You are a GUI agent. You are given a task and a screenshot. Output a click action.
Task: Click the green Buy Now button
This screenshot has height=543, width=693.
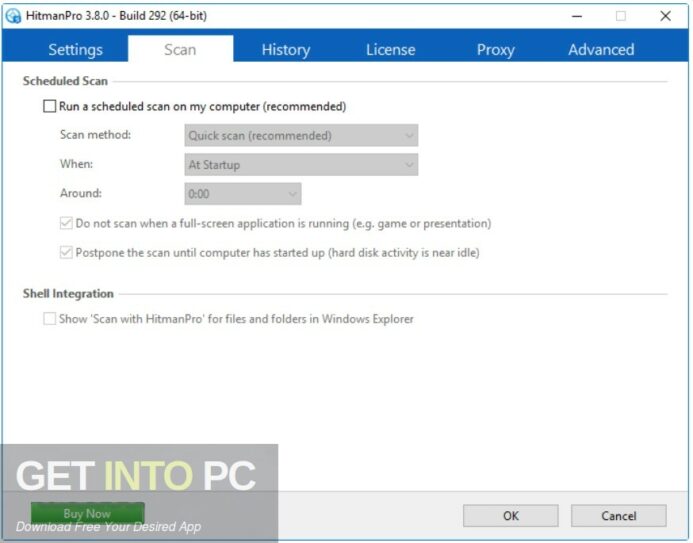[87, 513]
